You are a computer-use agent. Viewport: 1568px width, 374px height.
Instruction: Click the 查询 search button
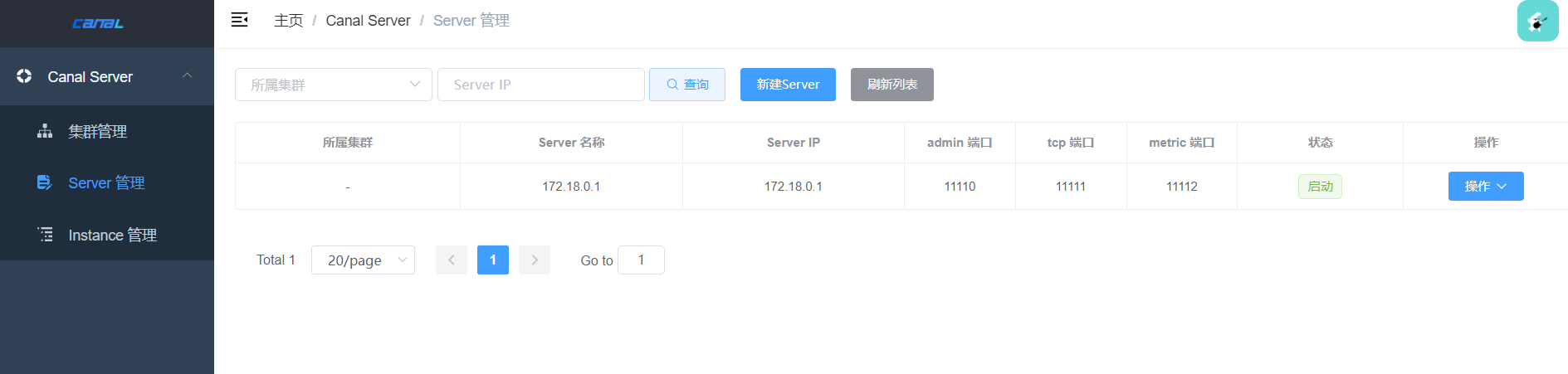687,85
